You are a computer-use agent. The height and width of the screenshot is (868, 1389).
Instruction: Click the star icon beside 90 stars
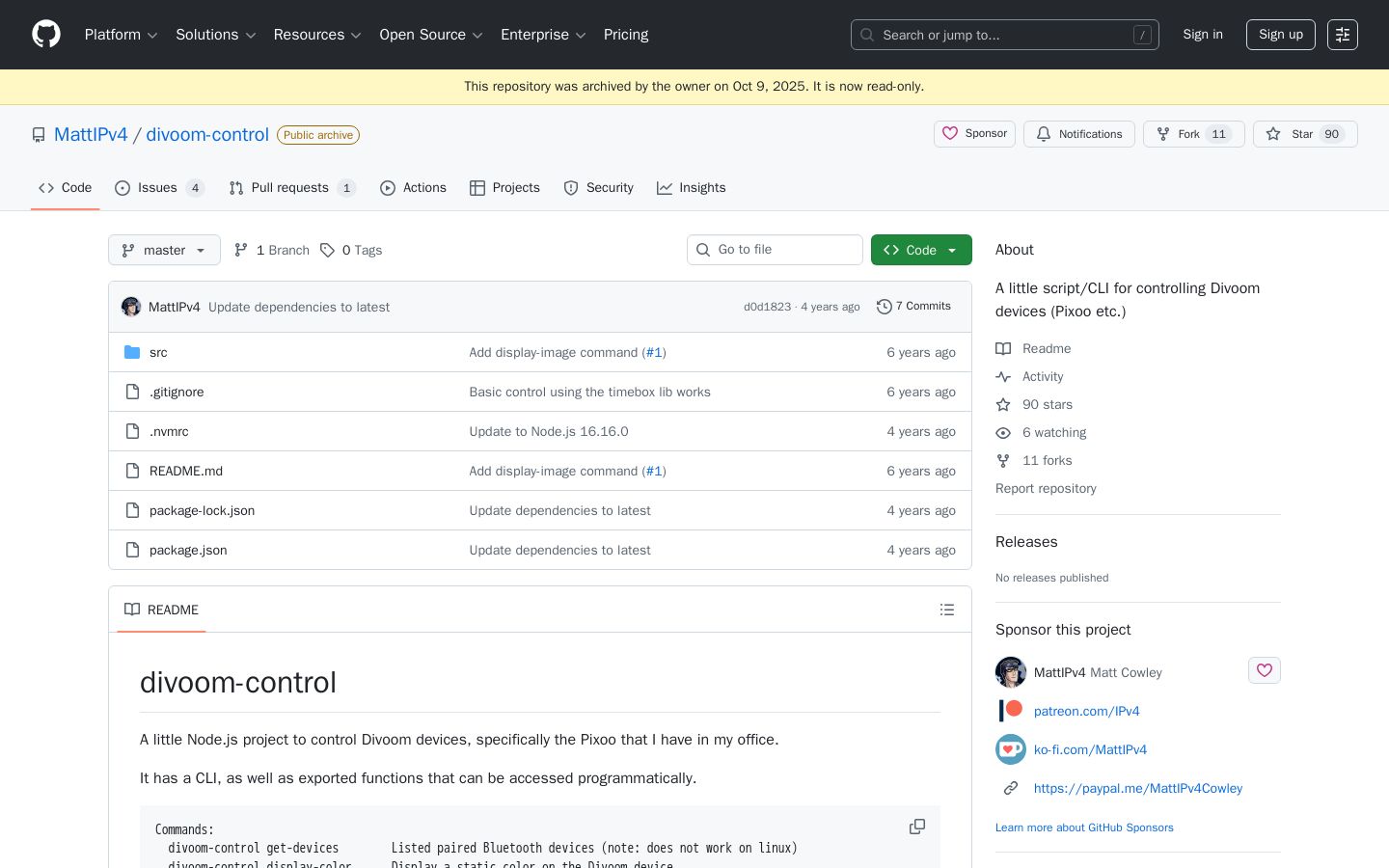coord(1003,405)
